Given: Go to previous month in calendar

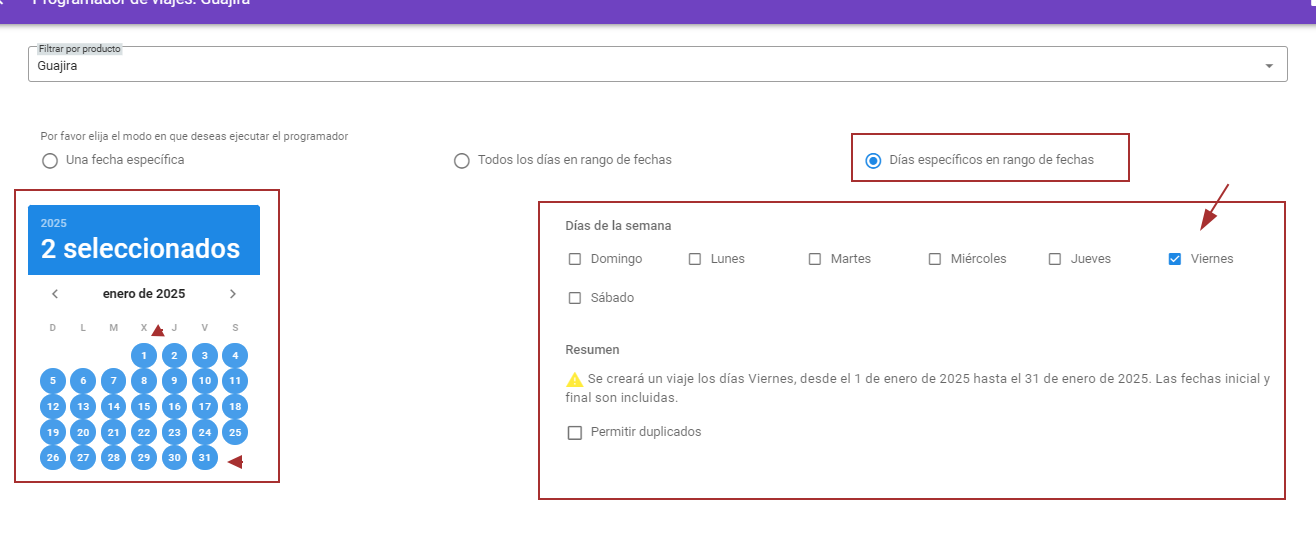Looking at the screenshot, I should point(55,294).
